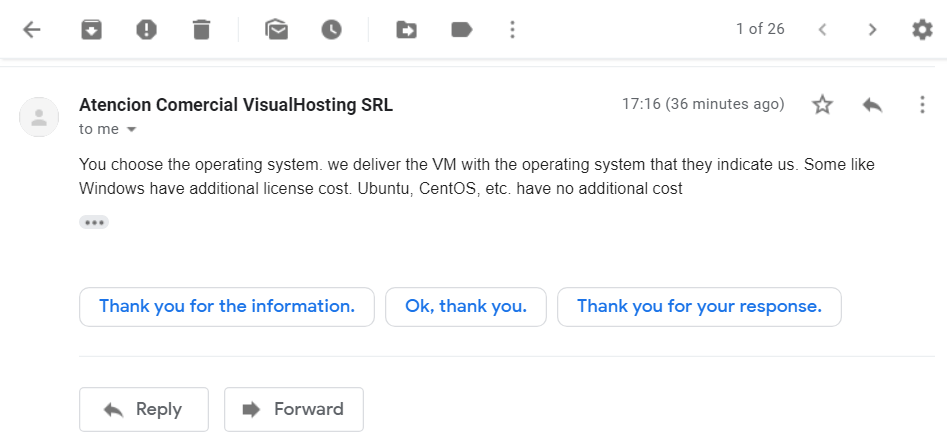Click the reply arrow beside the star
Screen dimensions: 947x436
point(872,104)
